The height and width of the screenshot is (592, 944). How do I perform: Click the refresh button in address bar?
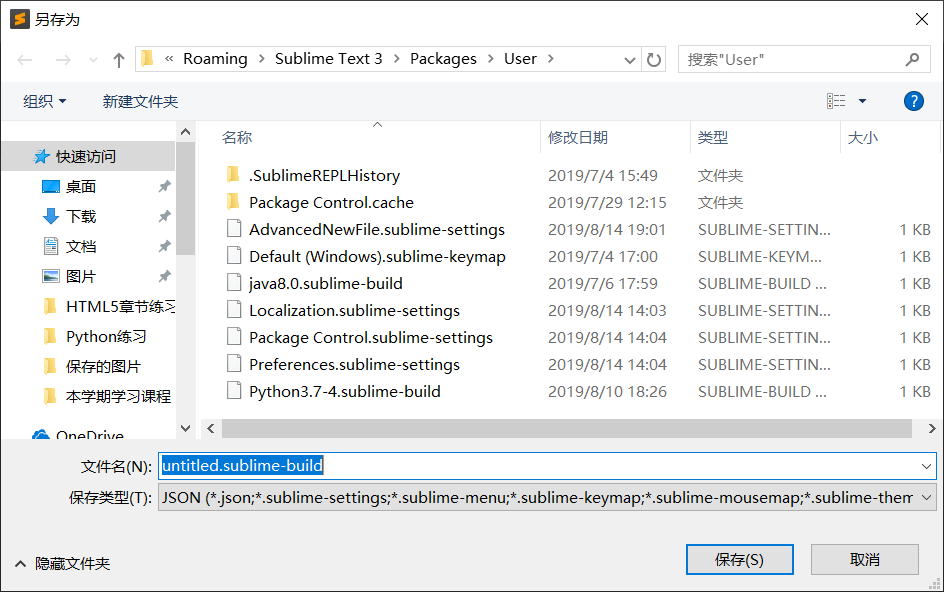(x=654, y=60)
